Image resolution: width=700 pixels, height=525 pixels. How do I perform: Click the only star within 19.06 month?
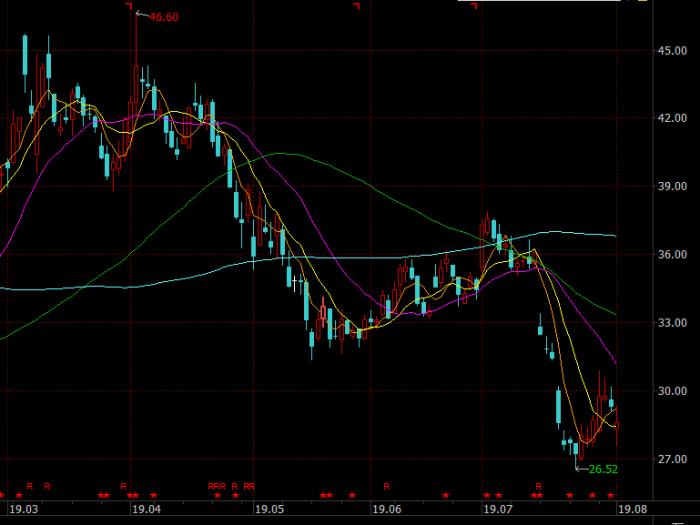point(446,495)
